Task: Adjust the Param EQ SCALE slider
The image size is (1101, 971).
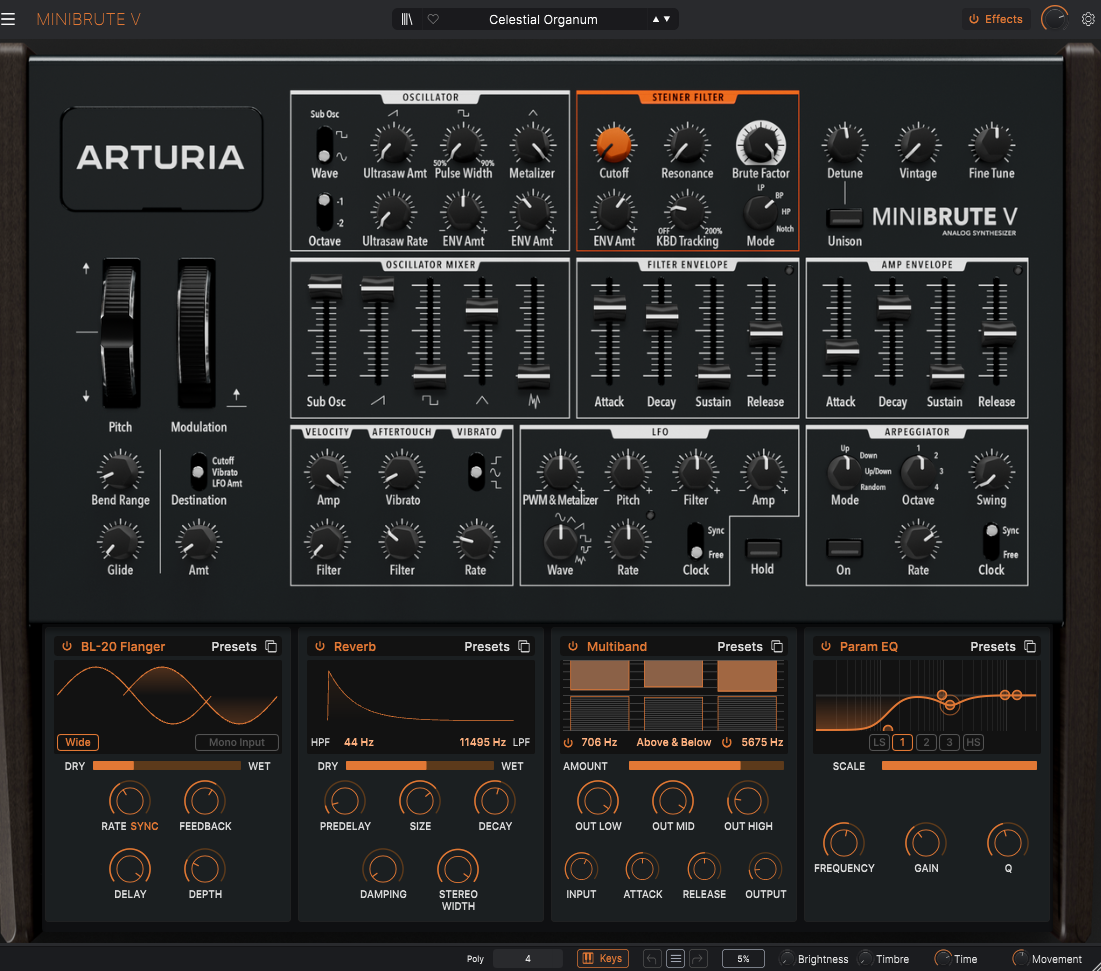Action: coord(958,766)
